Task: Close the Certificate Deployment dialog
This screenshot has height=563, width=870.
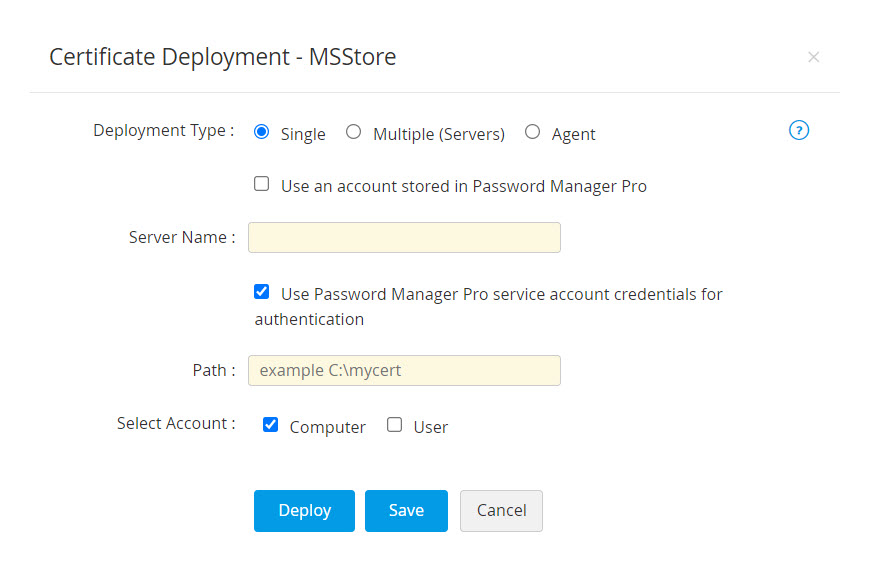Action: coord(813,57)
